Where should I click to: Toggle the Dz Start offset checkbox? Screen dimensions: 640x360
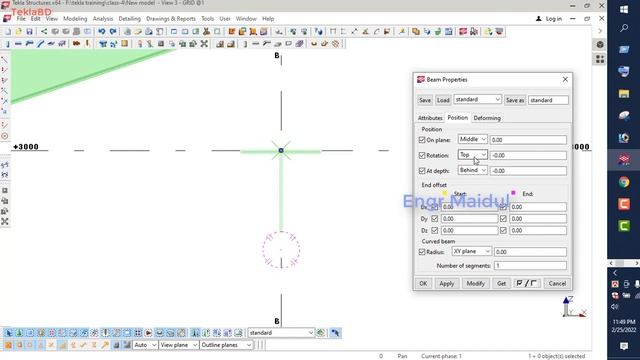[435, 231]
